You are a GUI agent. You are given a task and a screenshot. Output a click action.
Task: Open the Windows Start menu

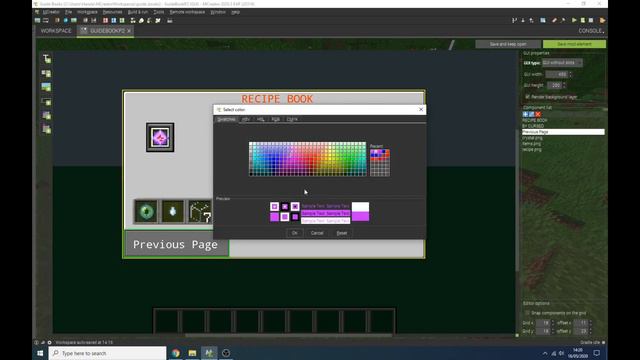[40, 353]
